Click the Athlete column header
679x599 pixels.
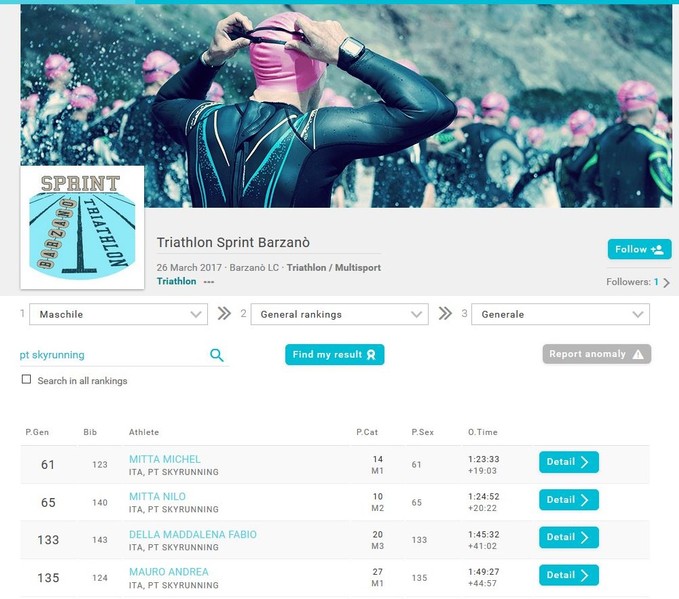(144, 432)
